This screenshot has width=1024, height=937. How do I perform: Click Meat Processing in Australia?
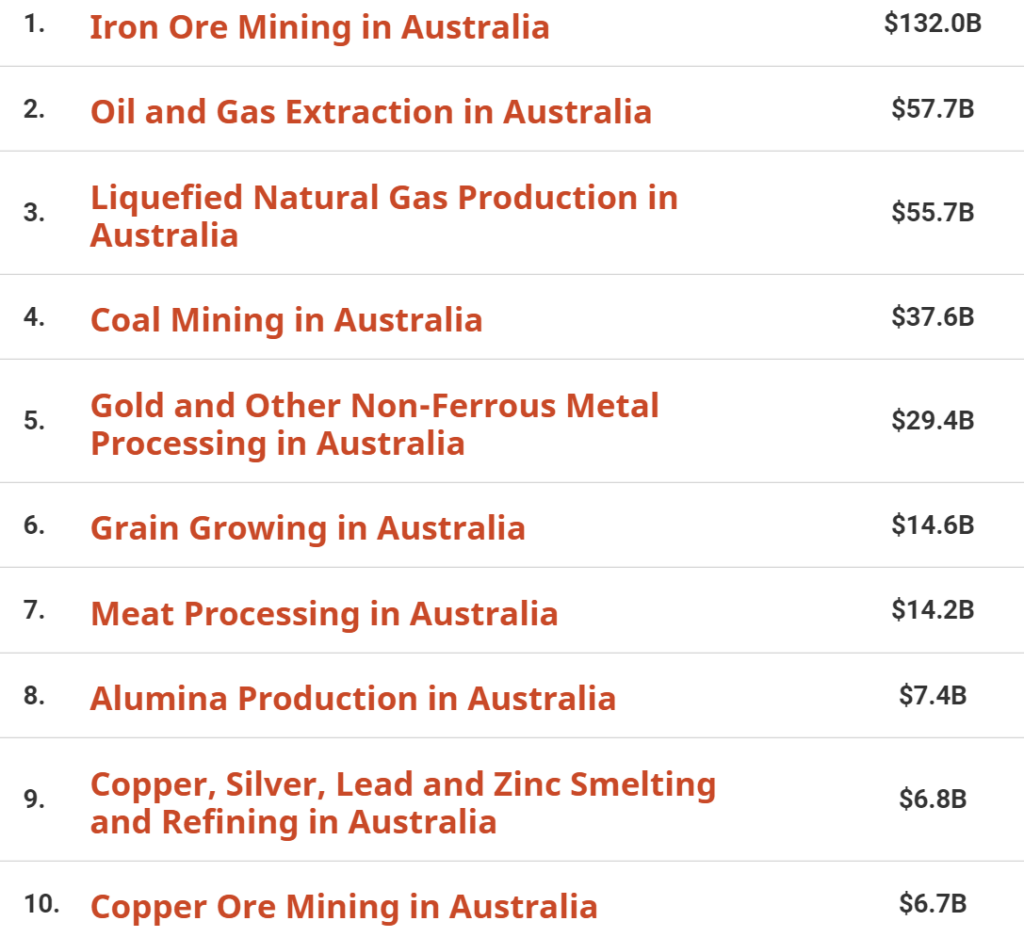324,613
